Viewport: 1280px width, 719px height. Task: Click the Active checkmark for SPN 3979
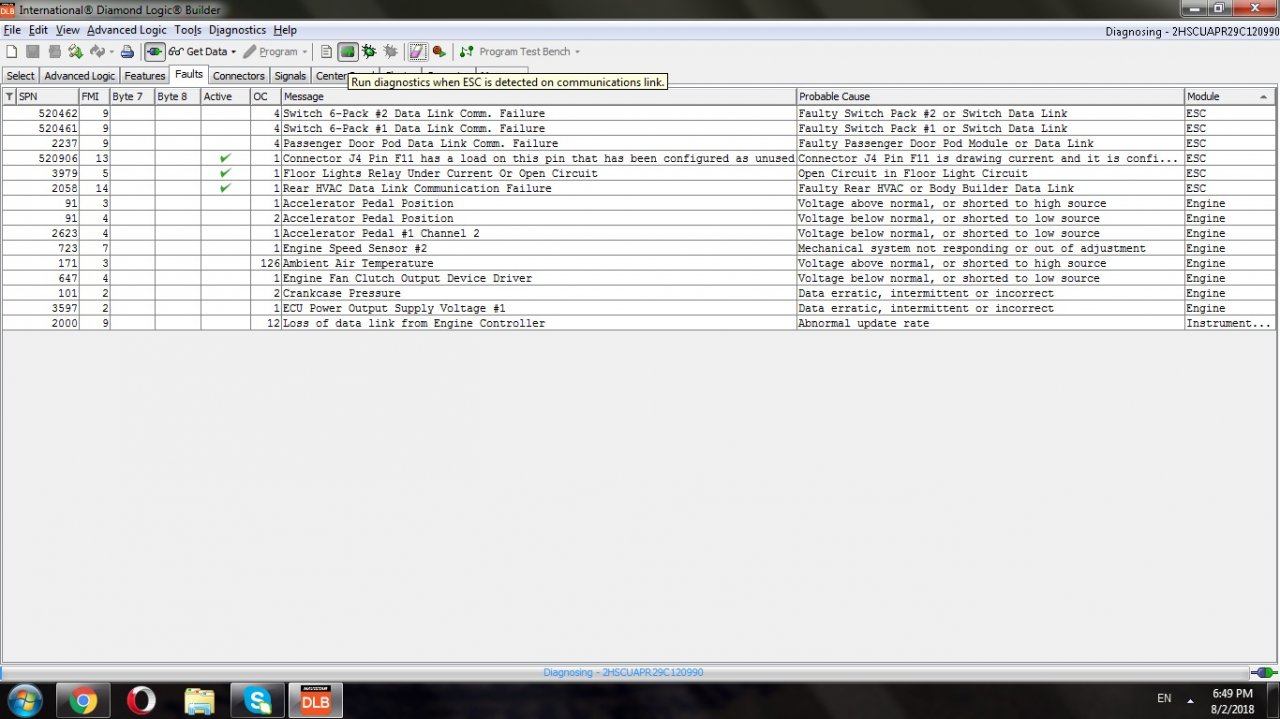point(225,173)
